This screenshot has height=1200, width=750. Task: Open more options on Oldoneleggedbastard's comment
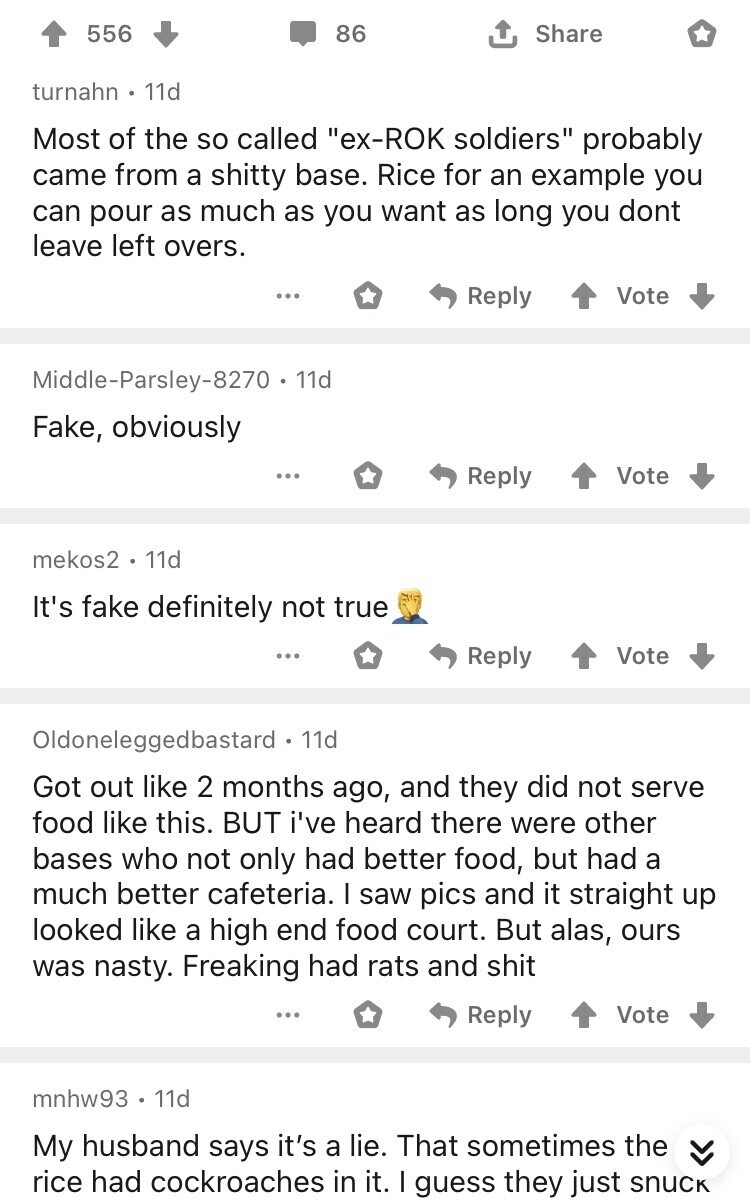tap(289, 1015)
